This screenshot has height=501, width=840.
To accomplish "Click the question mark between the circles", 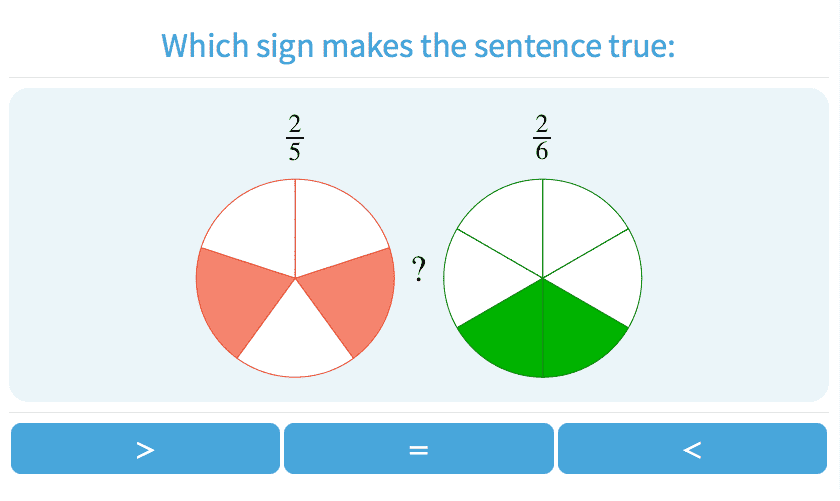I will tap(419, 269).
